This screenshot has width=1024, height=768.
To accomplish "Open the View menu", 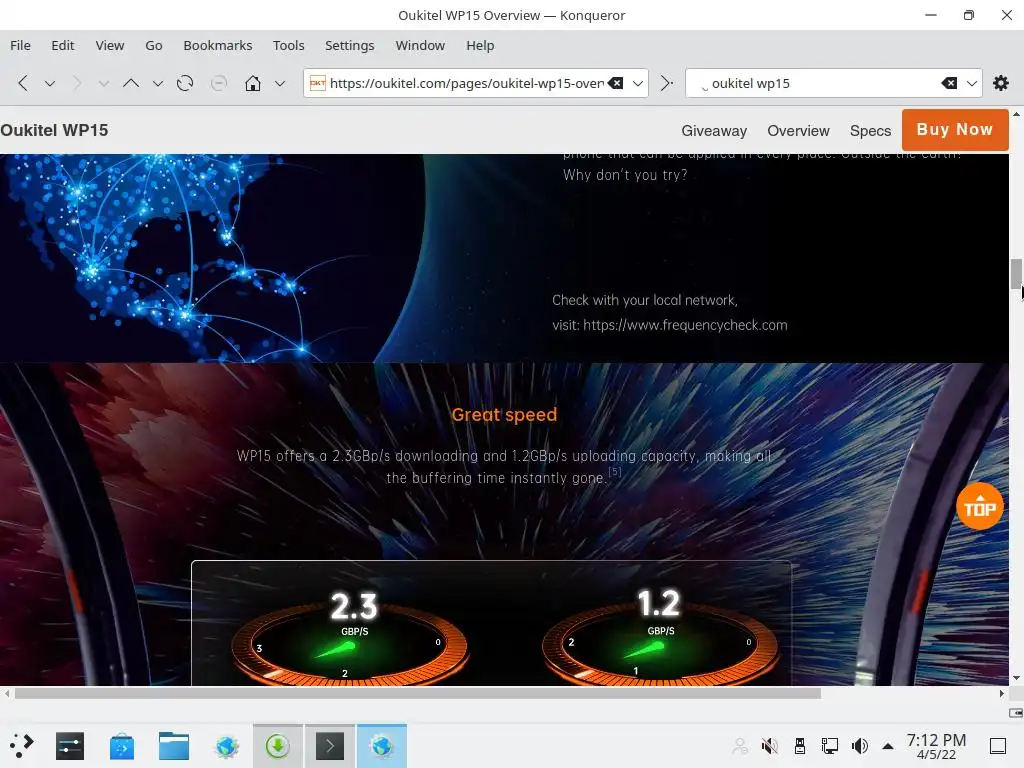I will coord(110,46).
